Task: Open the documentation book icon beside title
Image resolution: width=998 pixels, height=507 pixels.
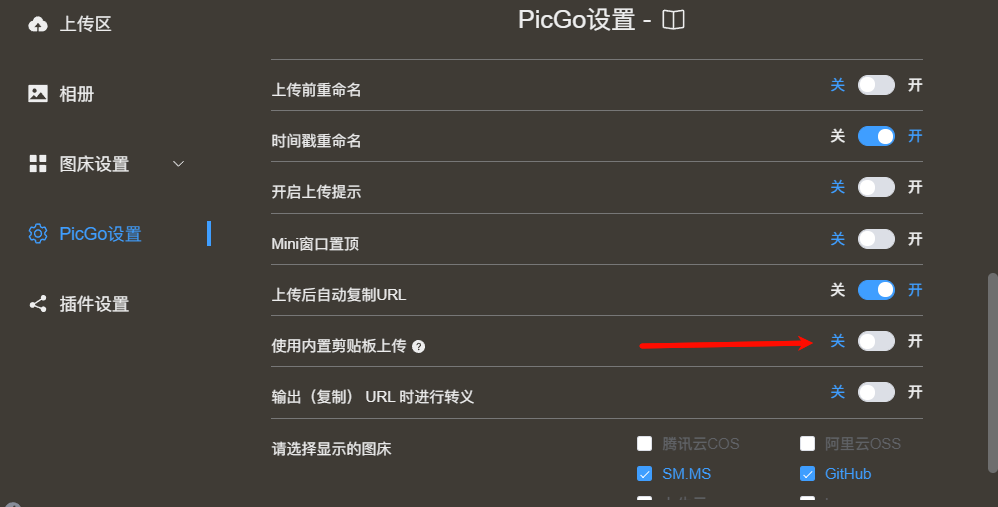Action: [674, 20]
